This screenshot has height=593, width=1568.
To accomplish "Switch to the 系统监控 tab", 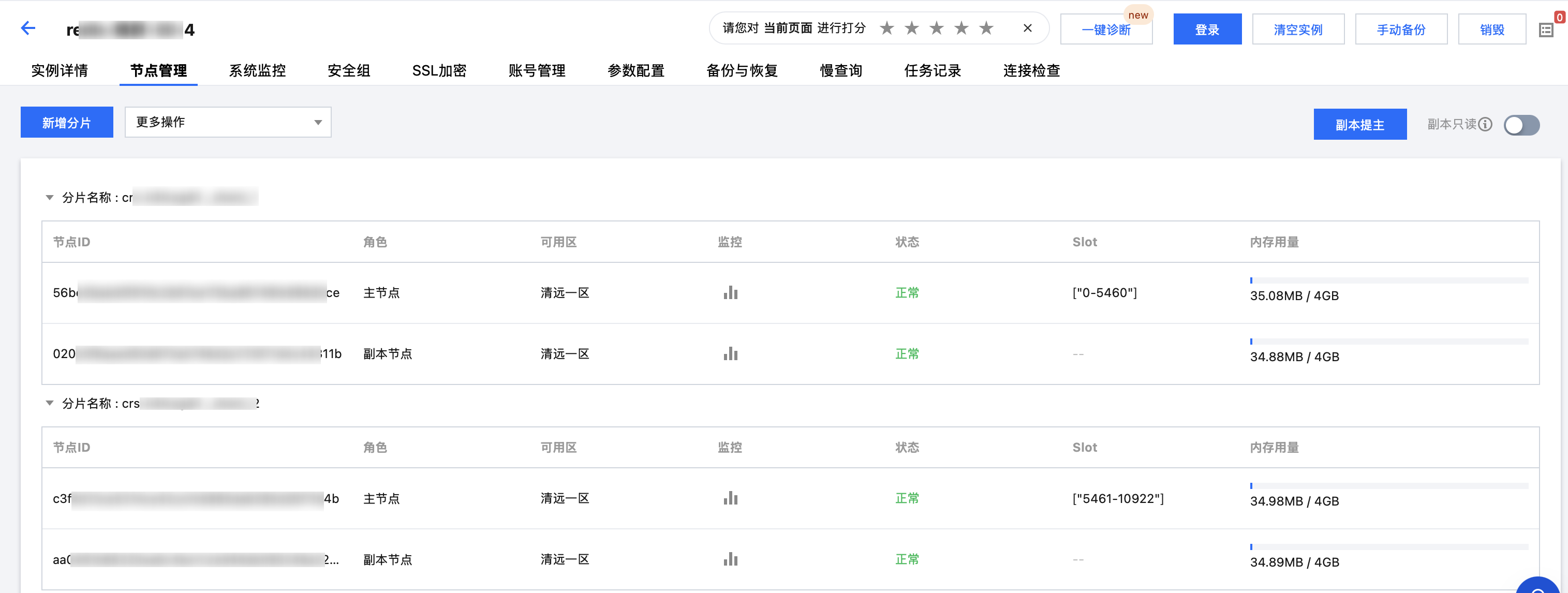I will [x=257, y=70].
